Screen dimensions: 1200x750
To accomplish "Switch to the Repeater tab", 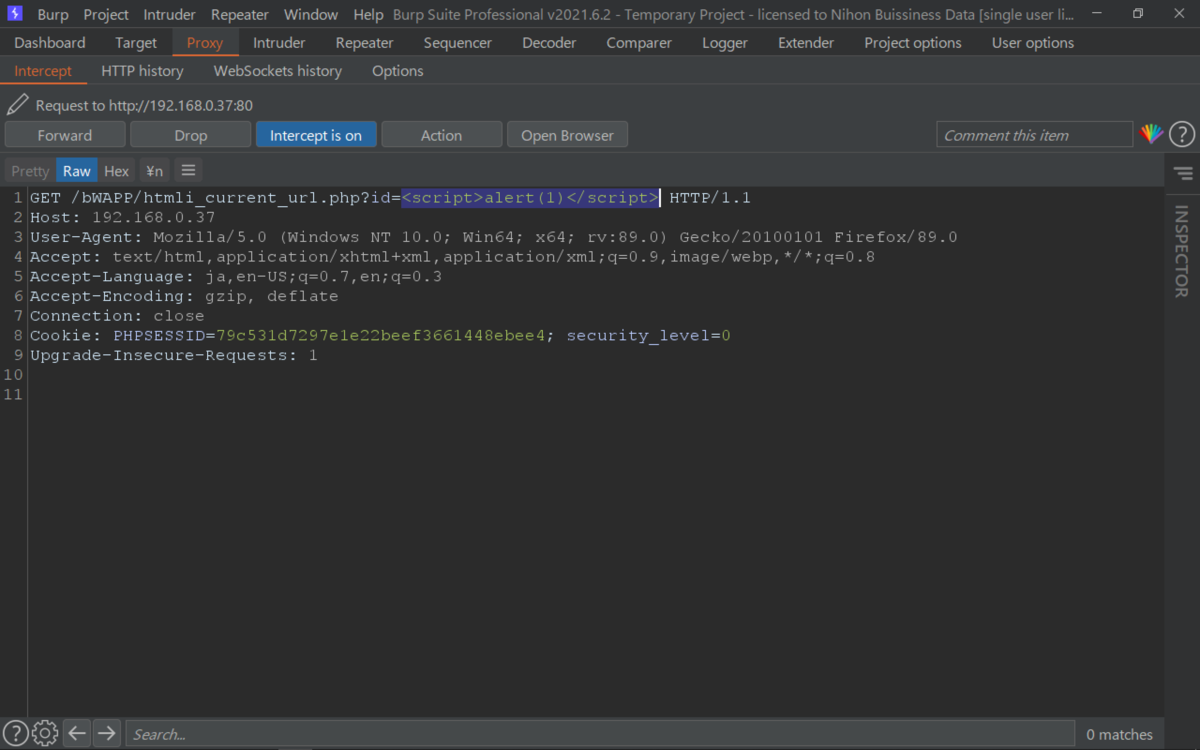I will 364,43.
